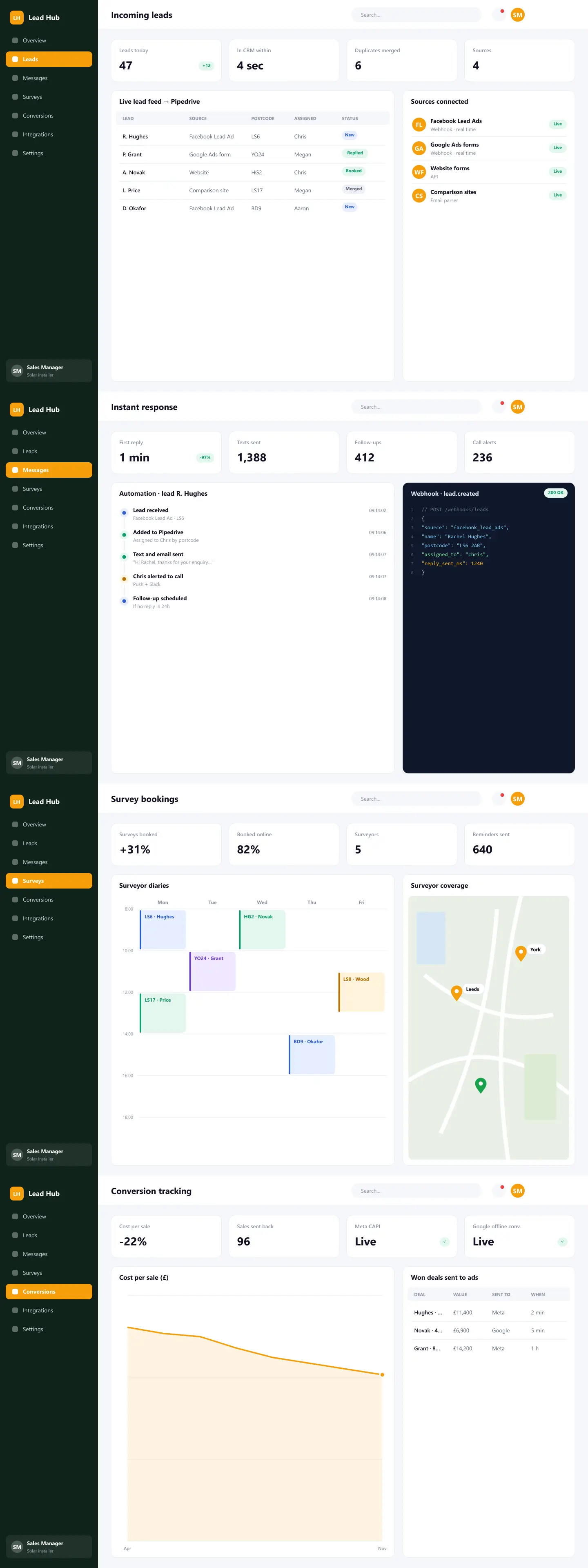Click the Replied status in P. Grant's row

coord(355,154)
